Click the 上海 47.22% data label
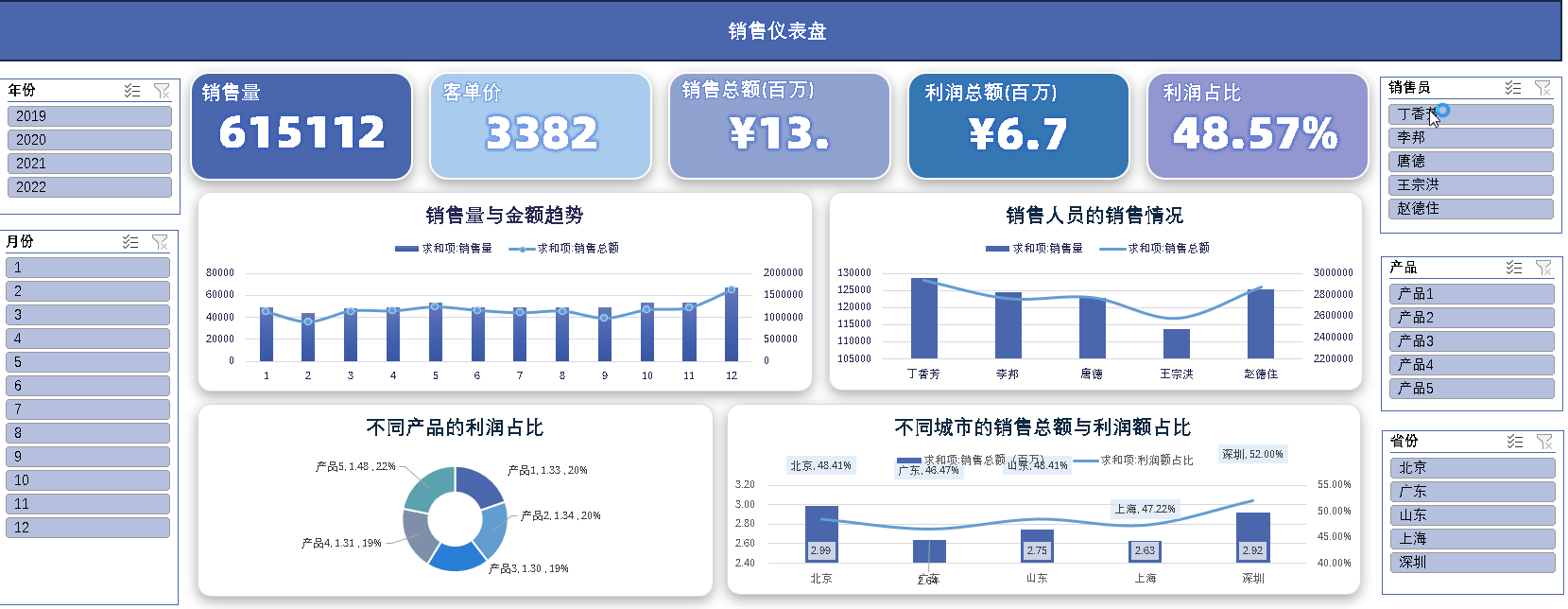Viewport: 1568px width, 609px height. click(1146, 509)
